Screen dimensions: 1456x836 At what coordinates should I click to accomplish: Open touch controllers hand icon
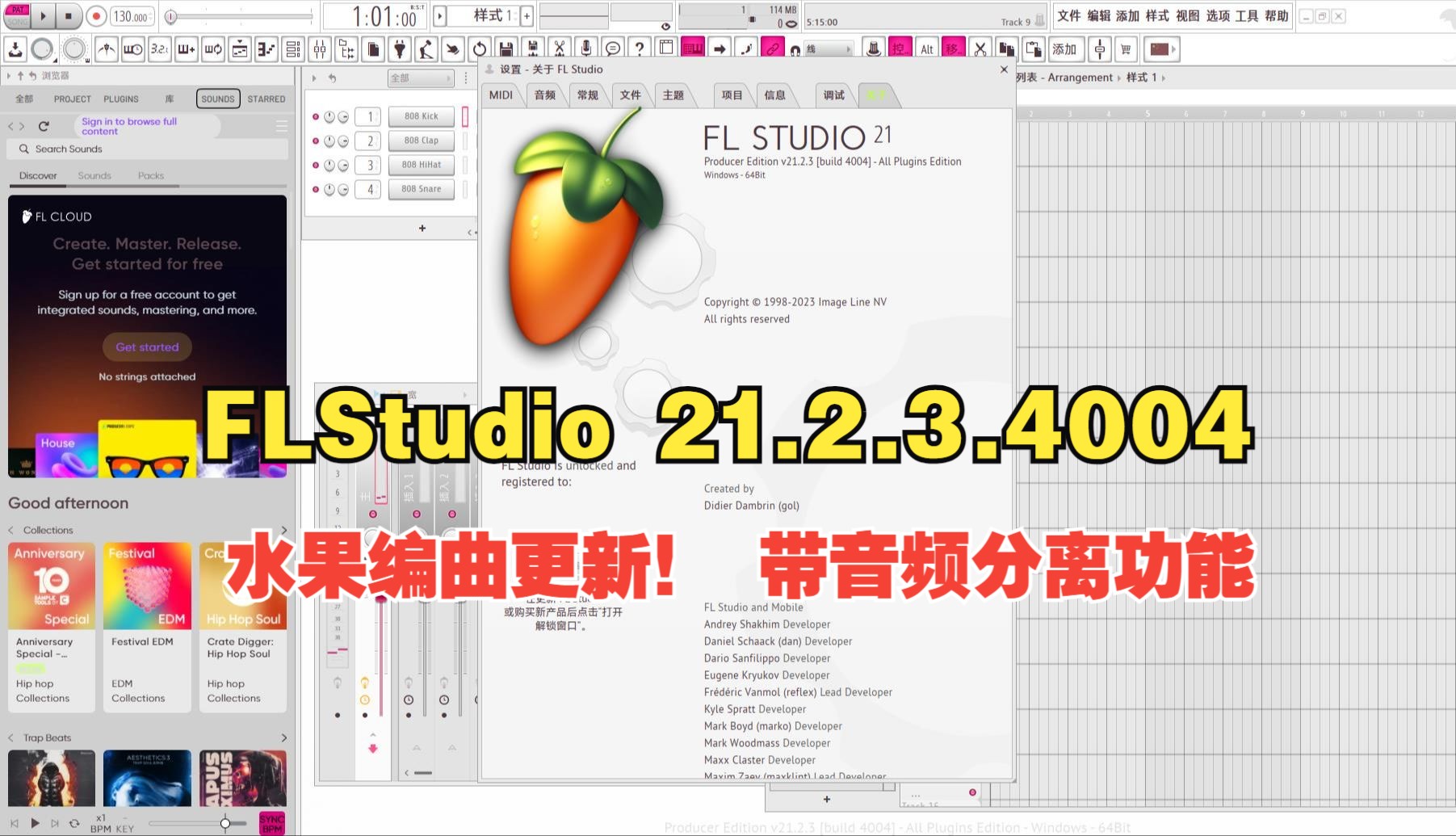tap(453, 49)
